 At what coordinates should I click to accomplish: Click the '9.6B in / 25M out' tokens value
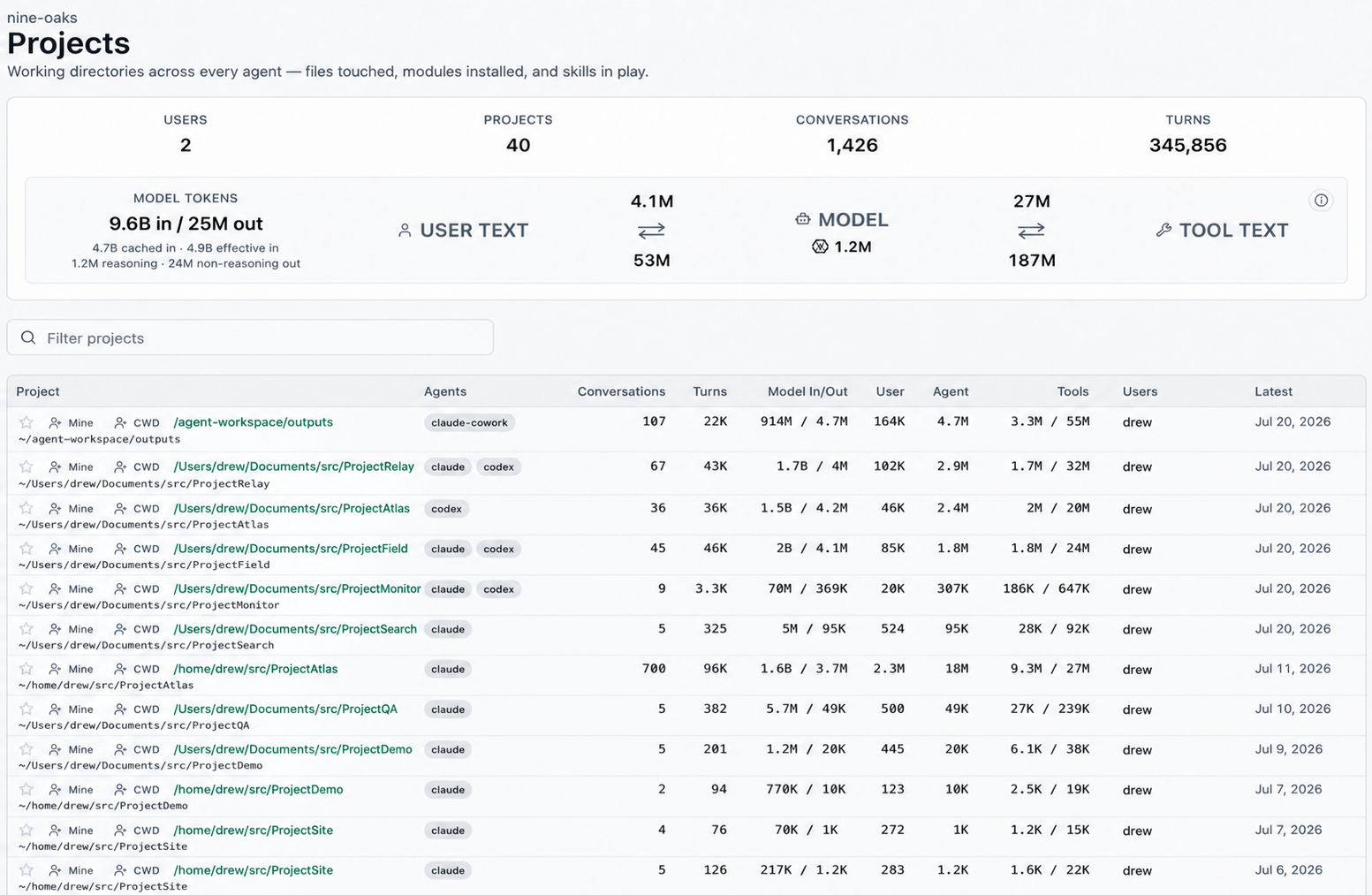pyautogui.click(x=186, y=224)
